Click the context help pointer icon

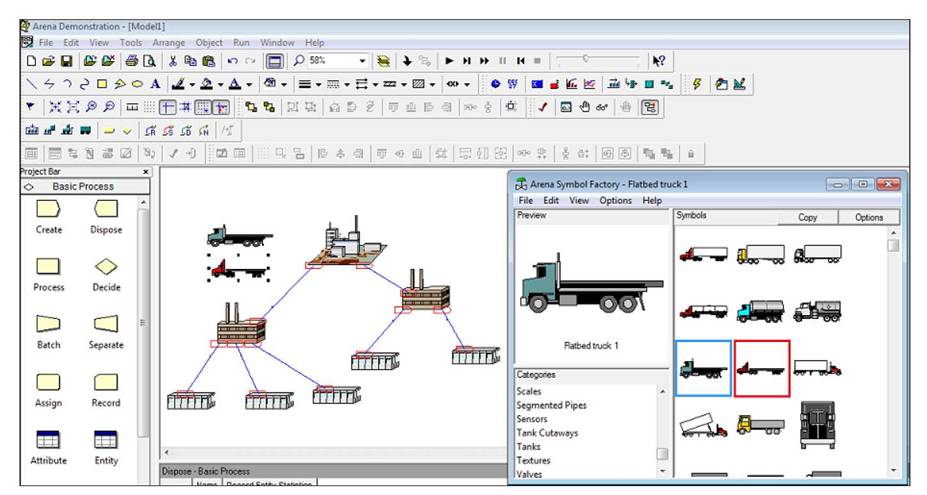click(x=659, y=60)
